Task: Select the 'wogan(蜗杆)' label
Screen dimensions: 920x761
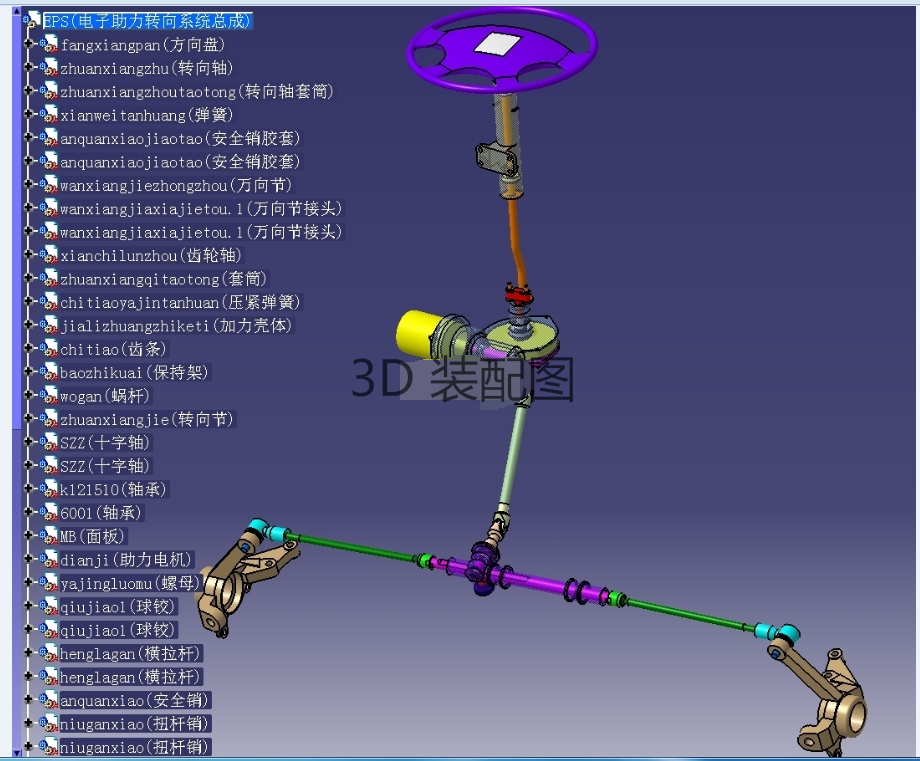Action: tap(105, 396)
